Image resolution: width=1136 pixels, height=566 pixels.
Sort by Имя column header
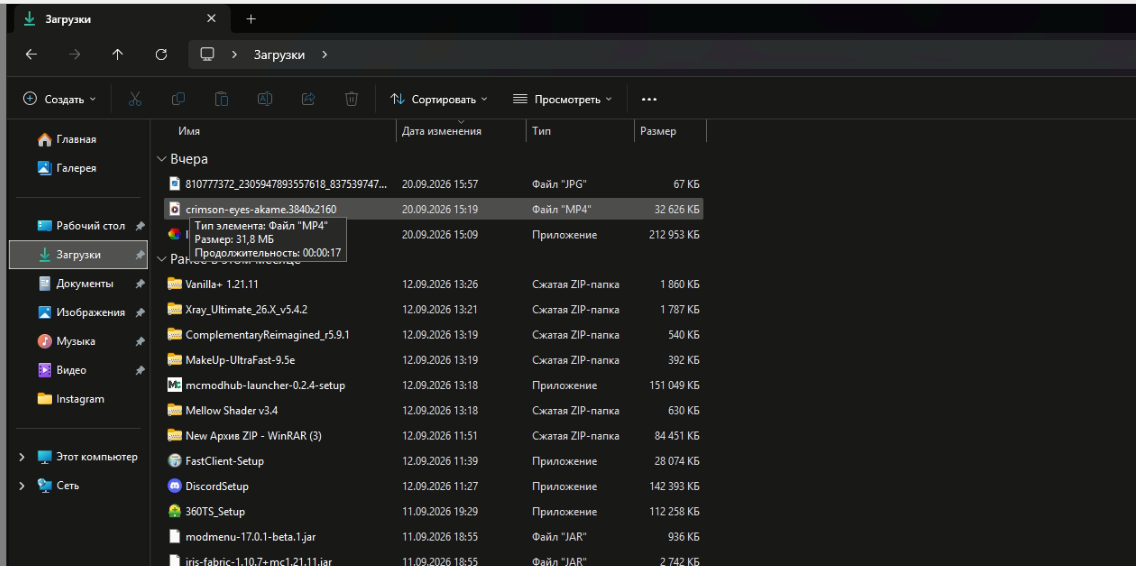(189, 131)
